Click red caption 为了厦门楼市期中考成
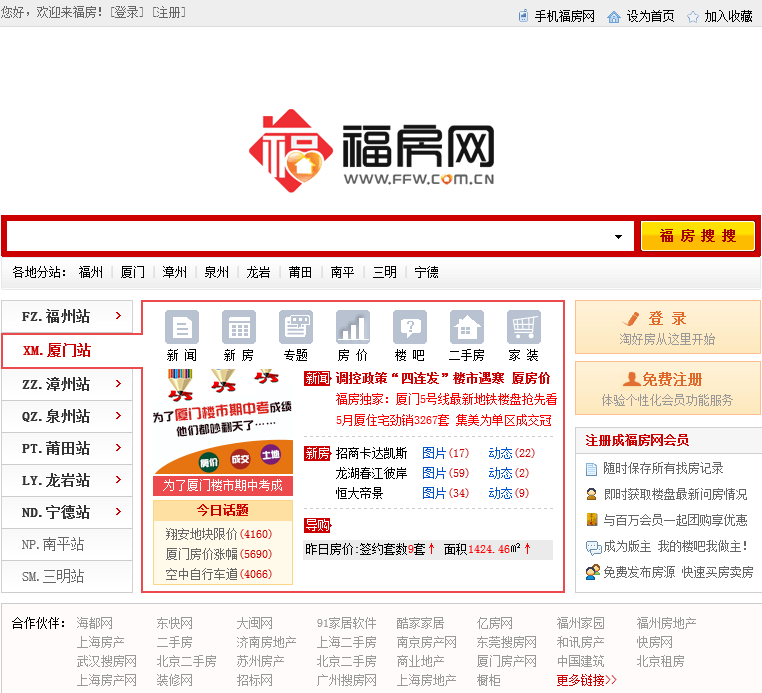Viewport: 762px width, 693px height. [x=223, y=485]
